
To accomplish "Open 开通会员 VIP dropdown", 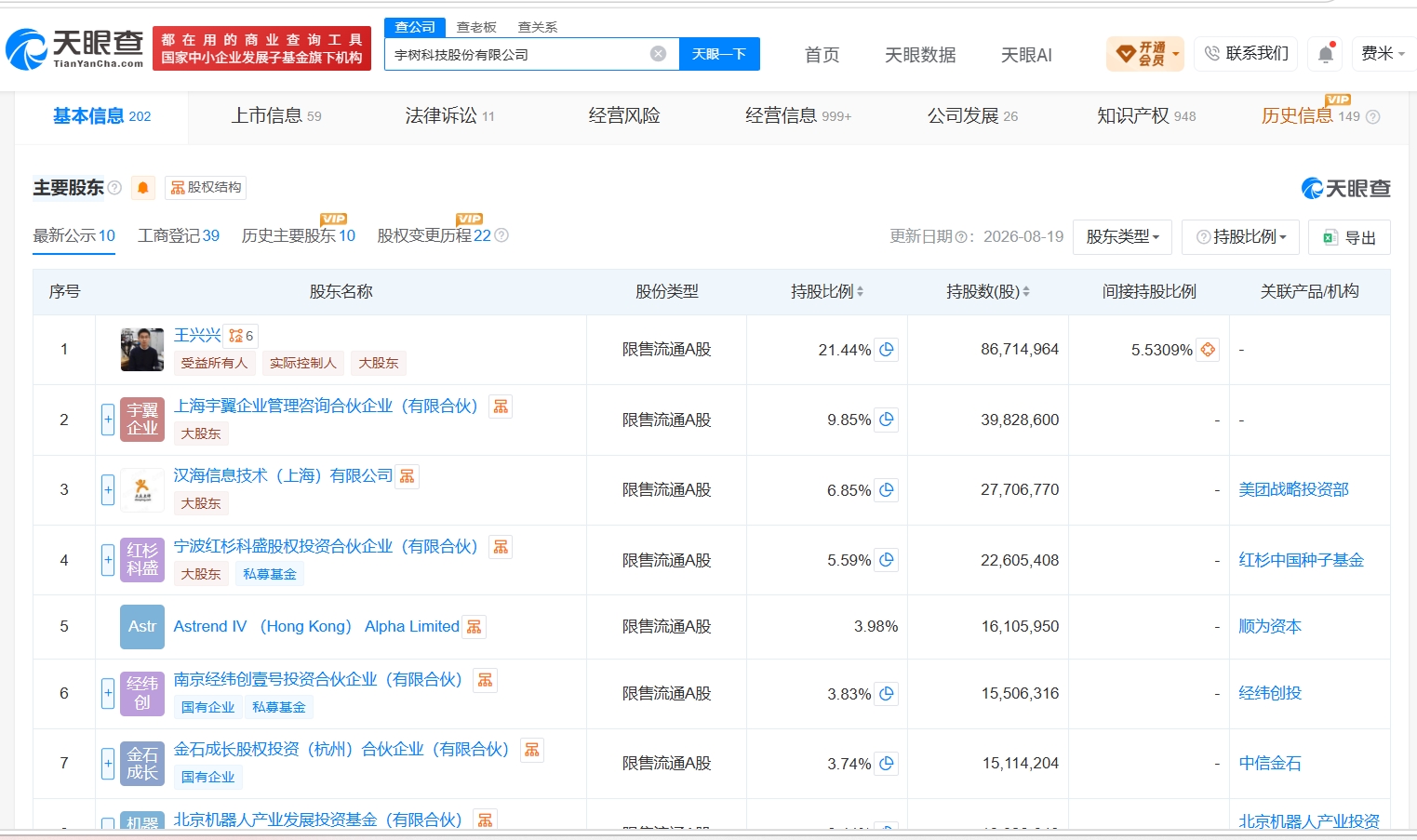I will pos(1144,54).
